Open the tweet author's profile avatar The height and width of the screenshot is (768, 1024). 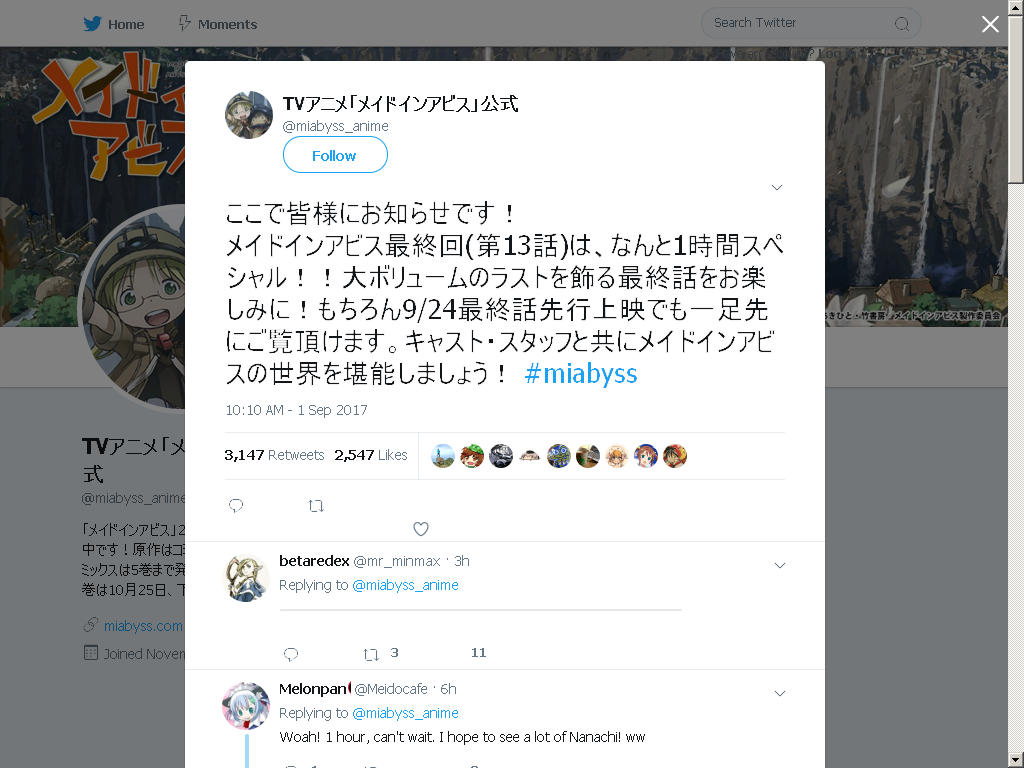click(249, 115)
